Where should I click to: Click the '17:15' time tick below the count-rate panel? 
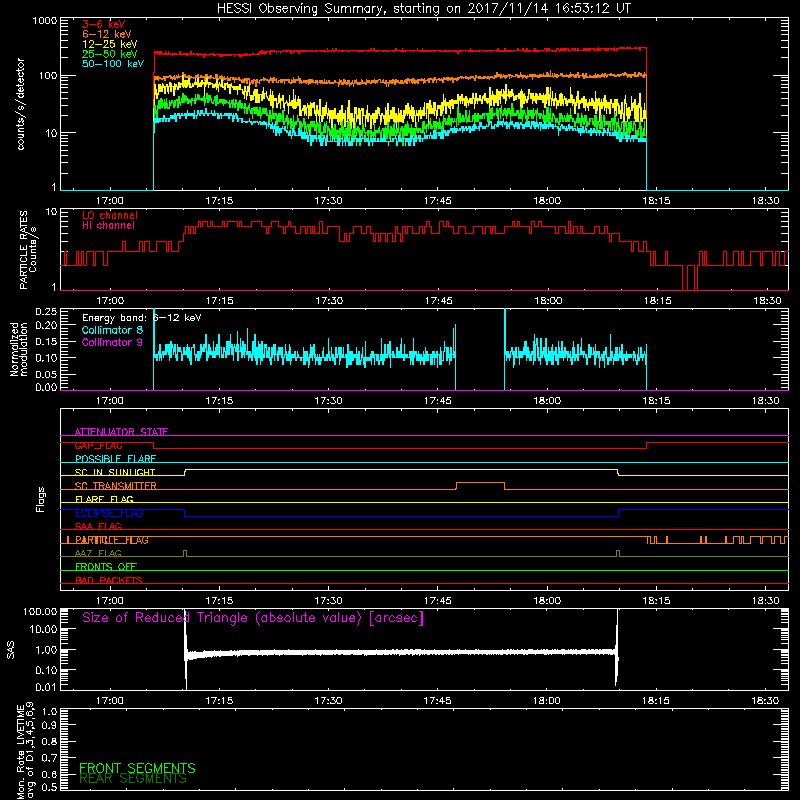coord(219,201)
